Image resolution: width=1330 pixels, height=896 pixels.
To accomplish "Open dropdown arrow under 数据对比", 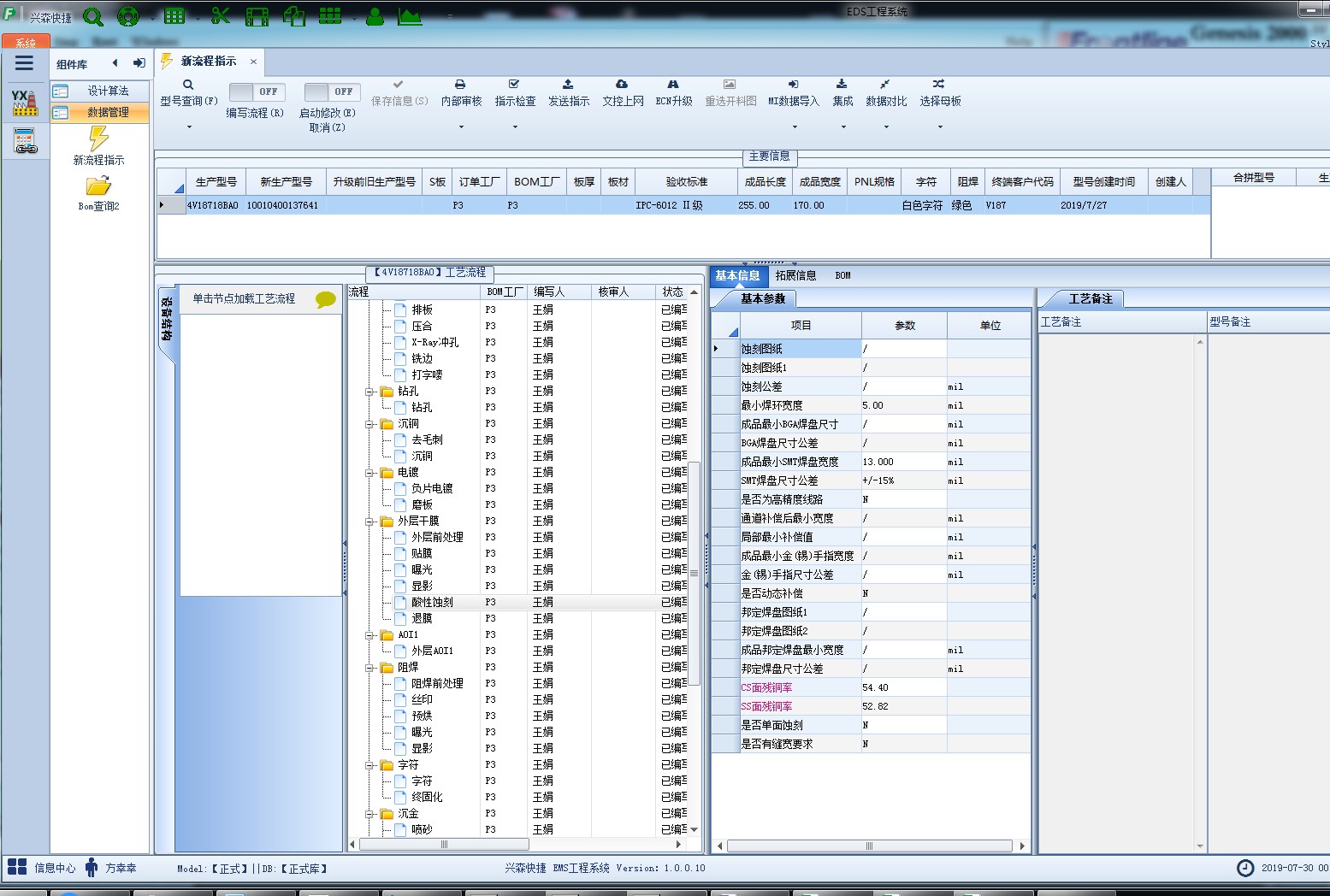I will coord(886,127).
